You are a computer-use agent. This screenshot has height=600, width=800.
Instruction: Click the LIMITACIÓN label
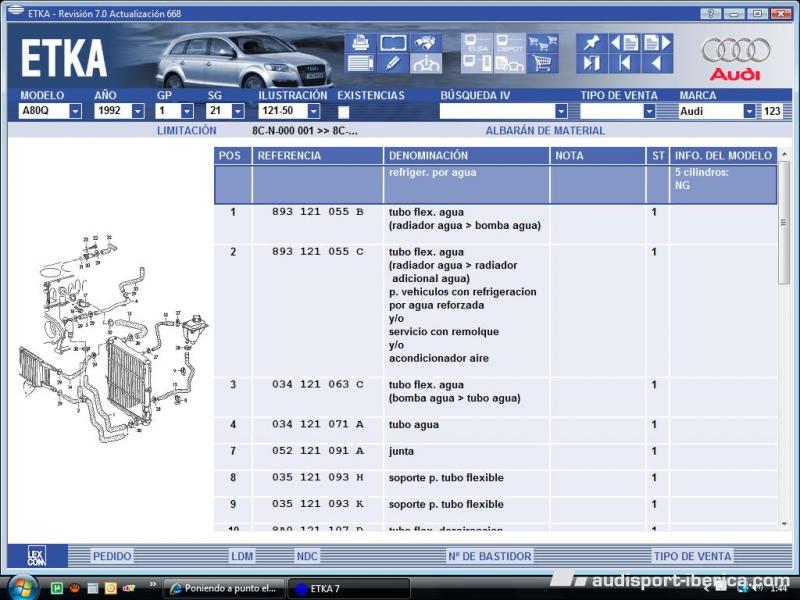click(186, 131)
